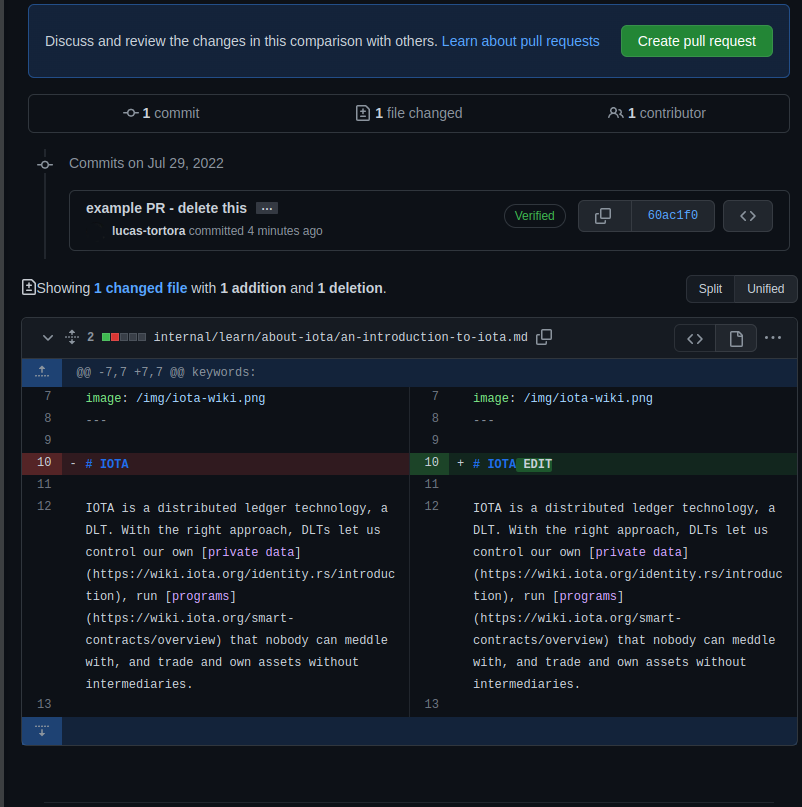802x807 pixels.
Task: Copy the file path icon
Action: (544, 337)
